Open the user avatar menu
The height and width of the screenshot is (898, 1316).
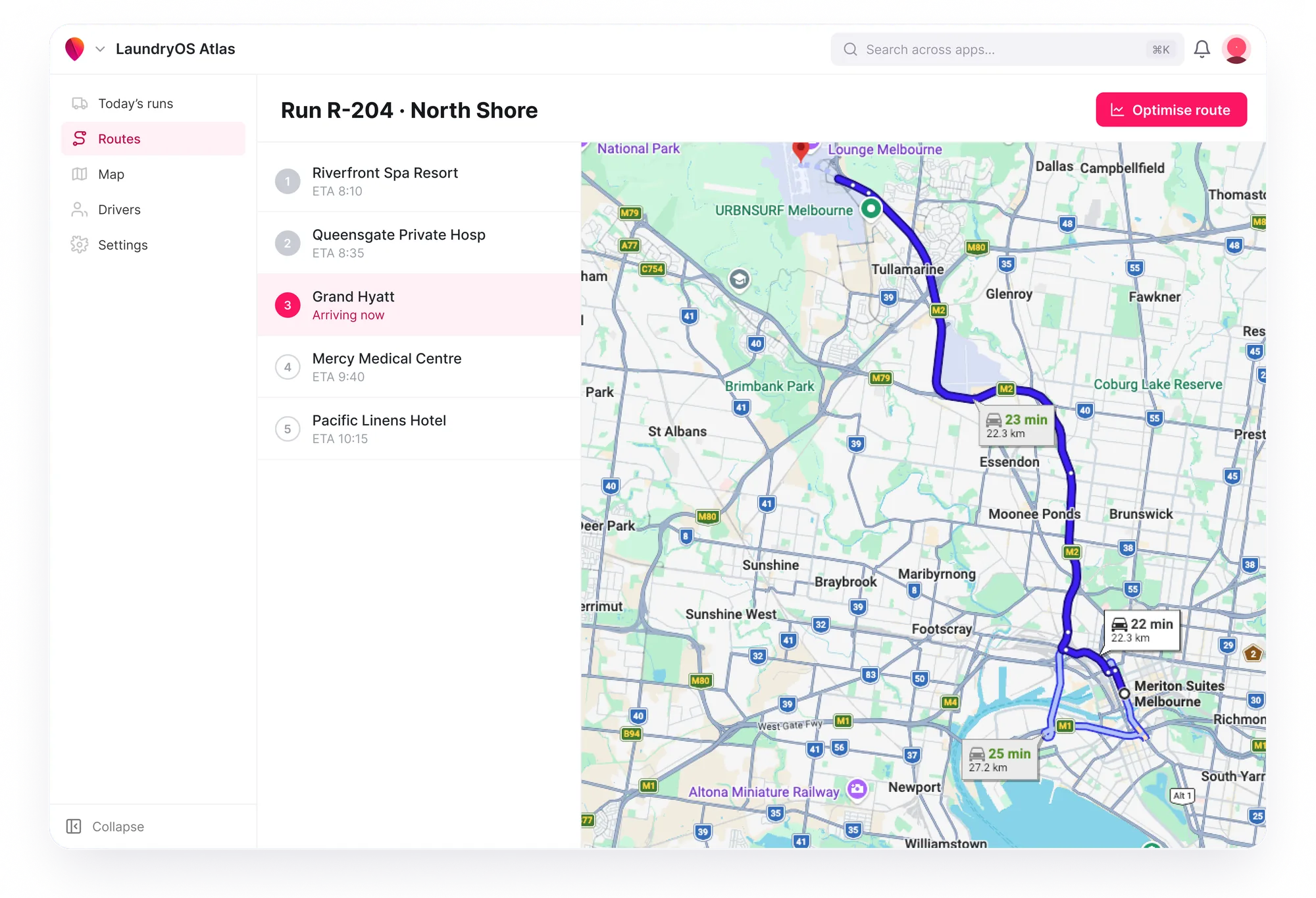(1236, 49)
